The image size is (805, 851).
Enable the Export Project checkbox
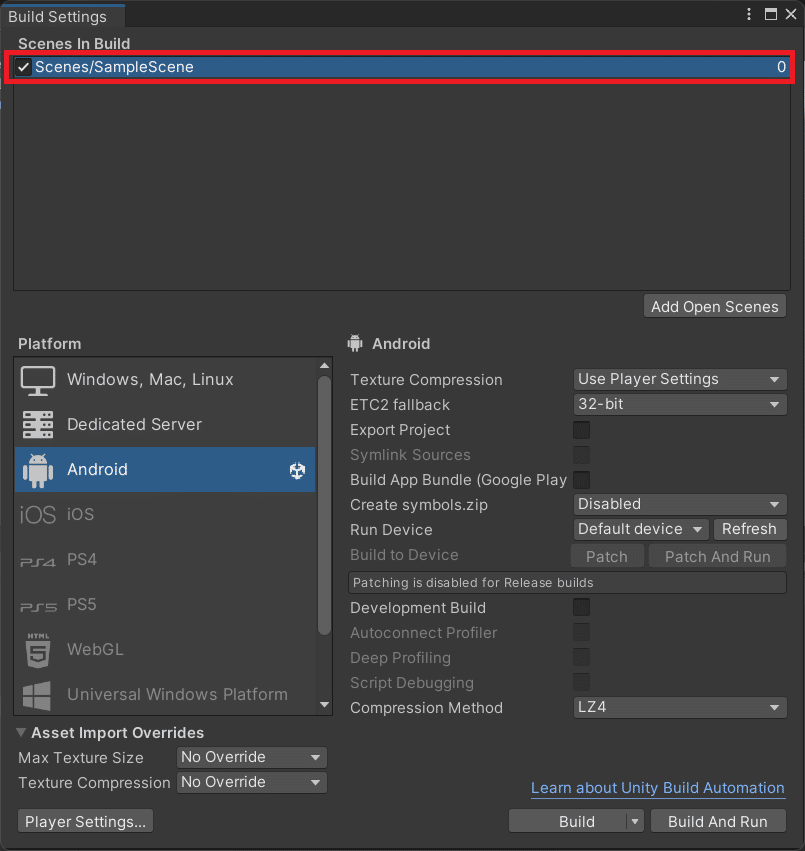pyautogui.click(x=581, y=430)
